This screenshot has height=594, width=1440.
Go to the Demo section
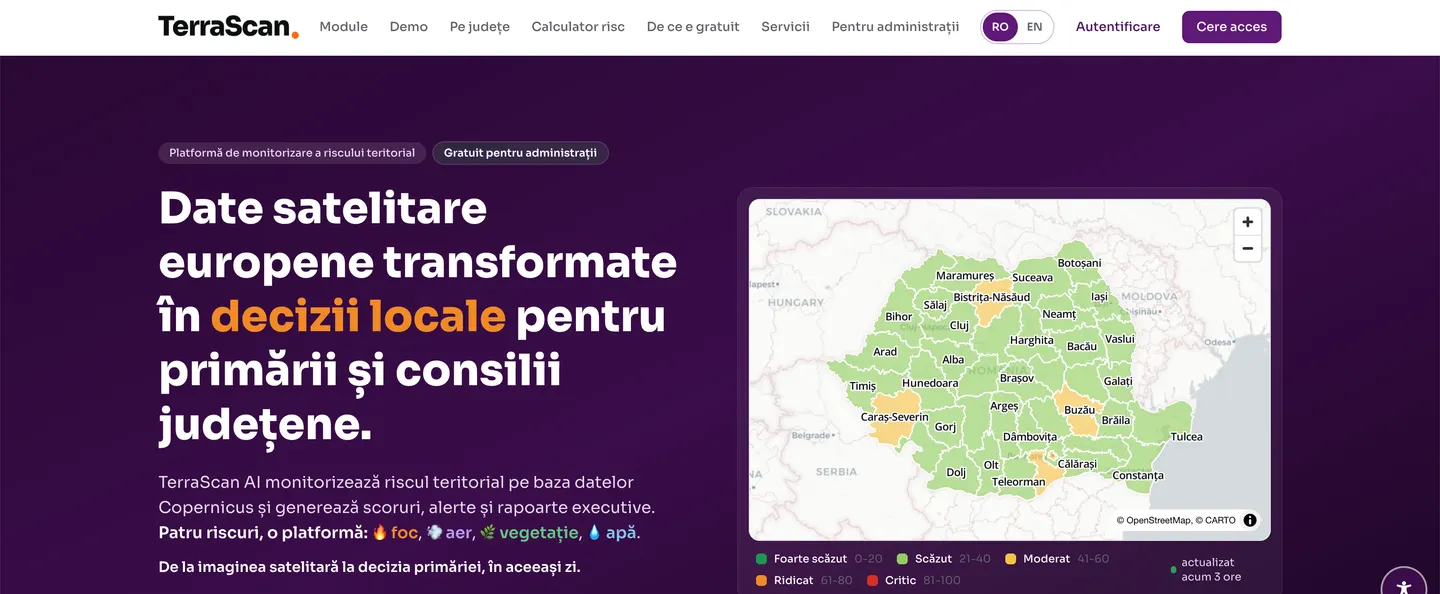click(x=409, y=27)
